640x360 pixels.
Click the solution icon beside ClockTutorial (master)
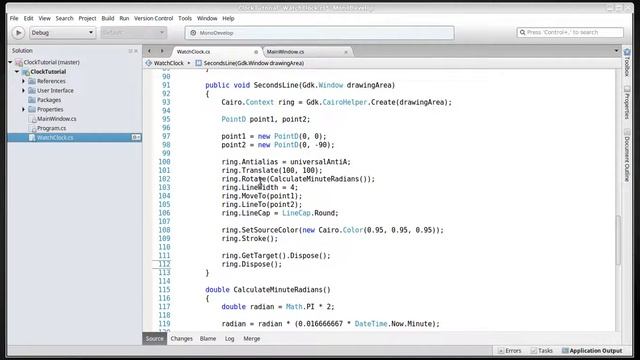tap(19, 62)
